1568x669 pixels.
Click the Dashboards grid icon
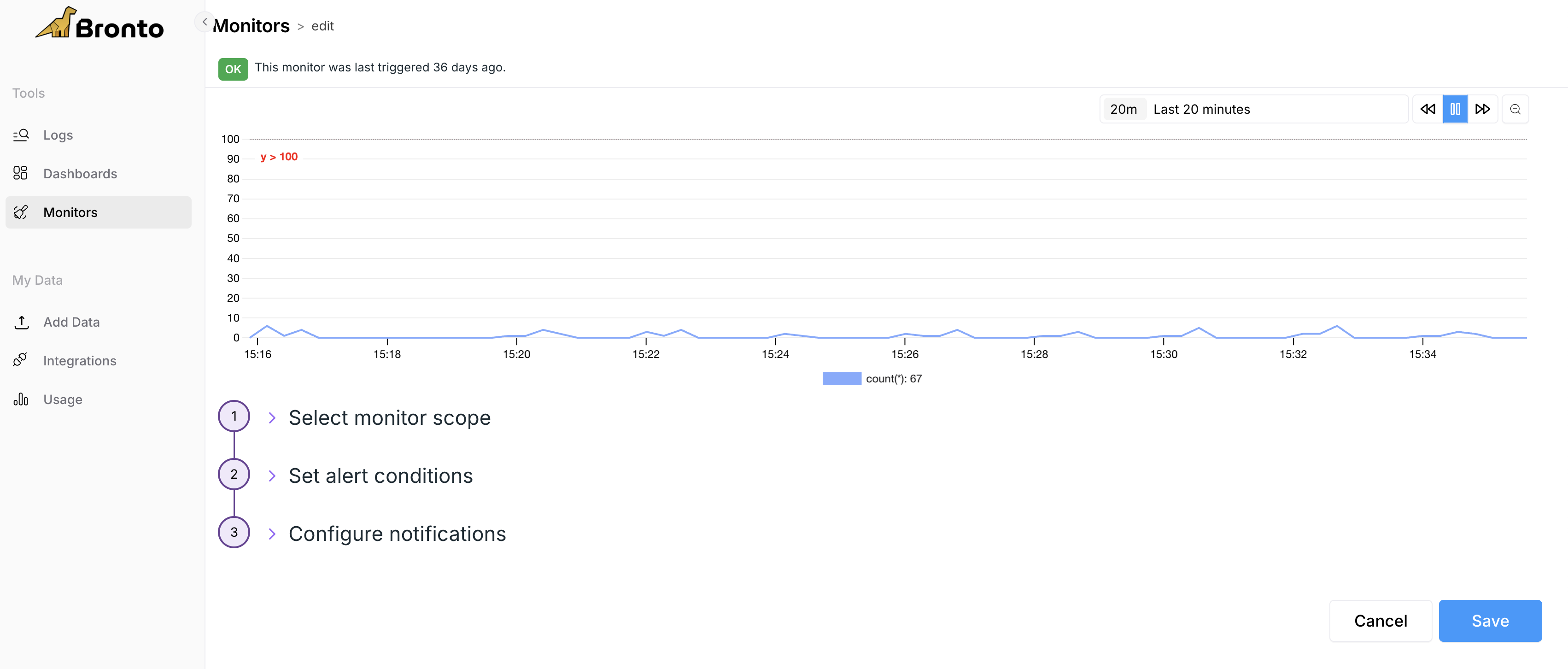21,174
